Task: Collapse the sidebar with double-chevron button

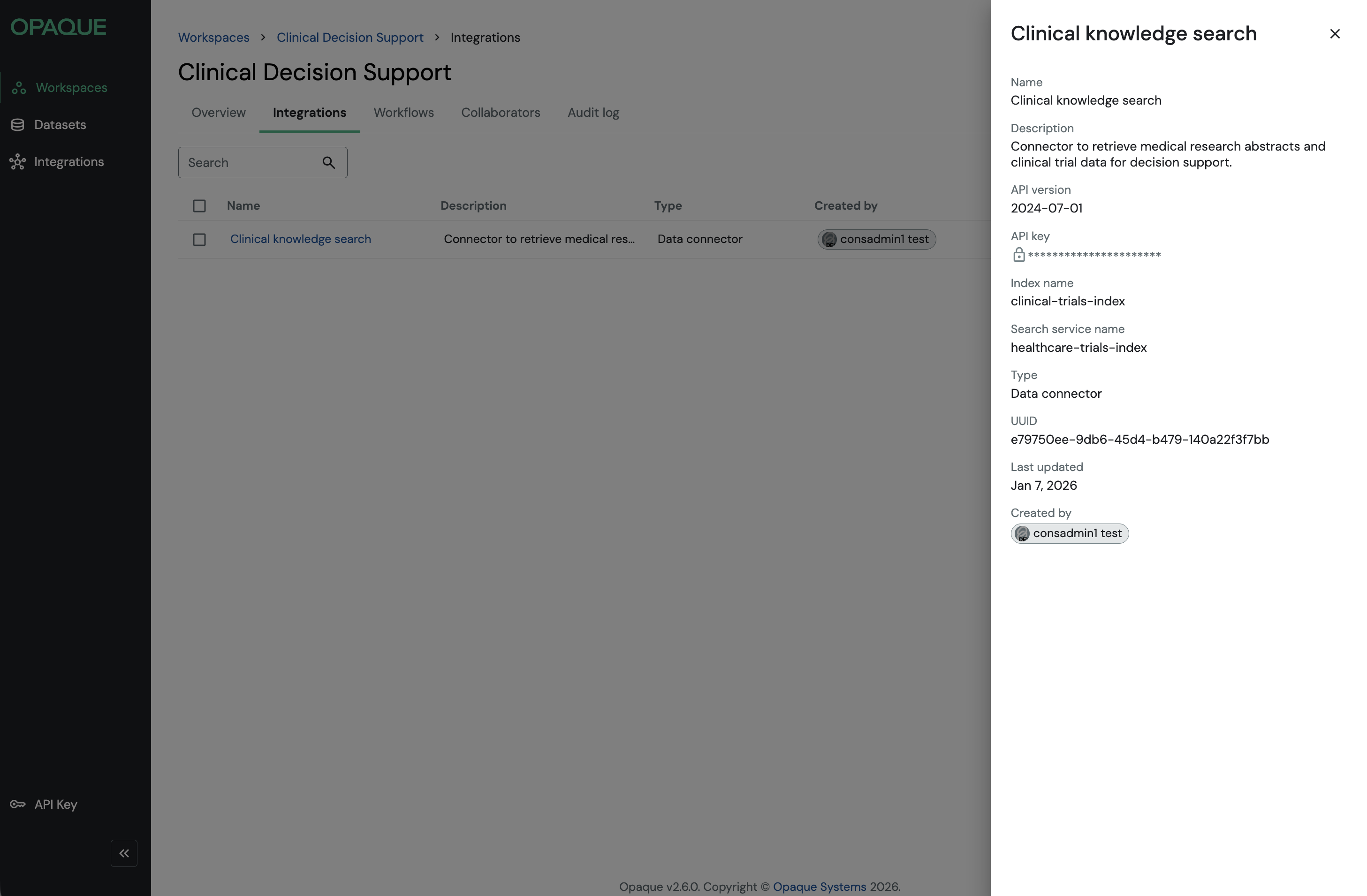Action: point(124,853)
